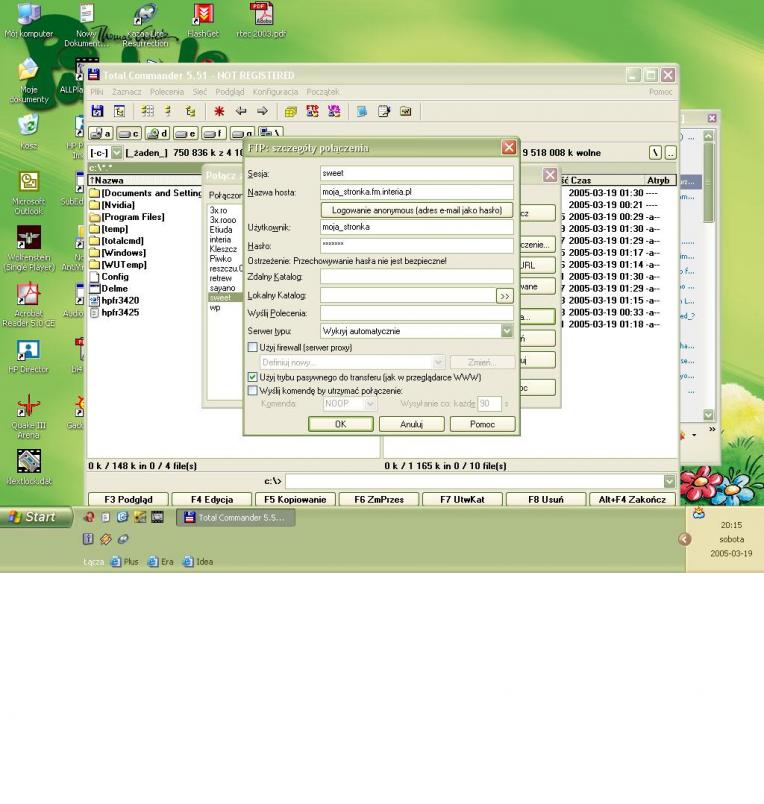
Task: Click the FTP new URL toolbar icon
Action: 334,111
